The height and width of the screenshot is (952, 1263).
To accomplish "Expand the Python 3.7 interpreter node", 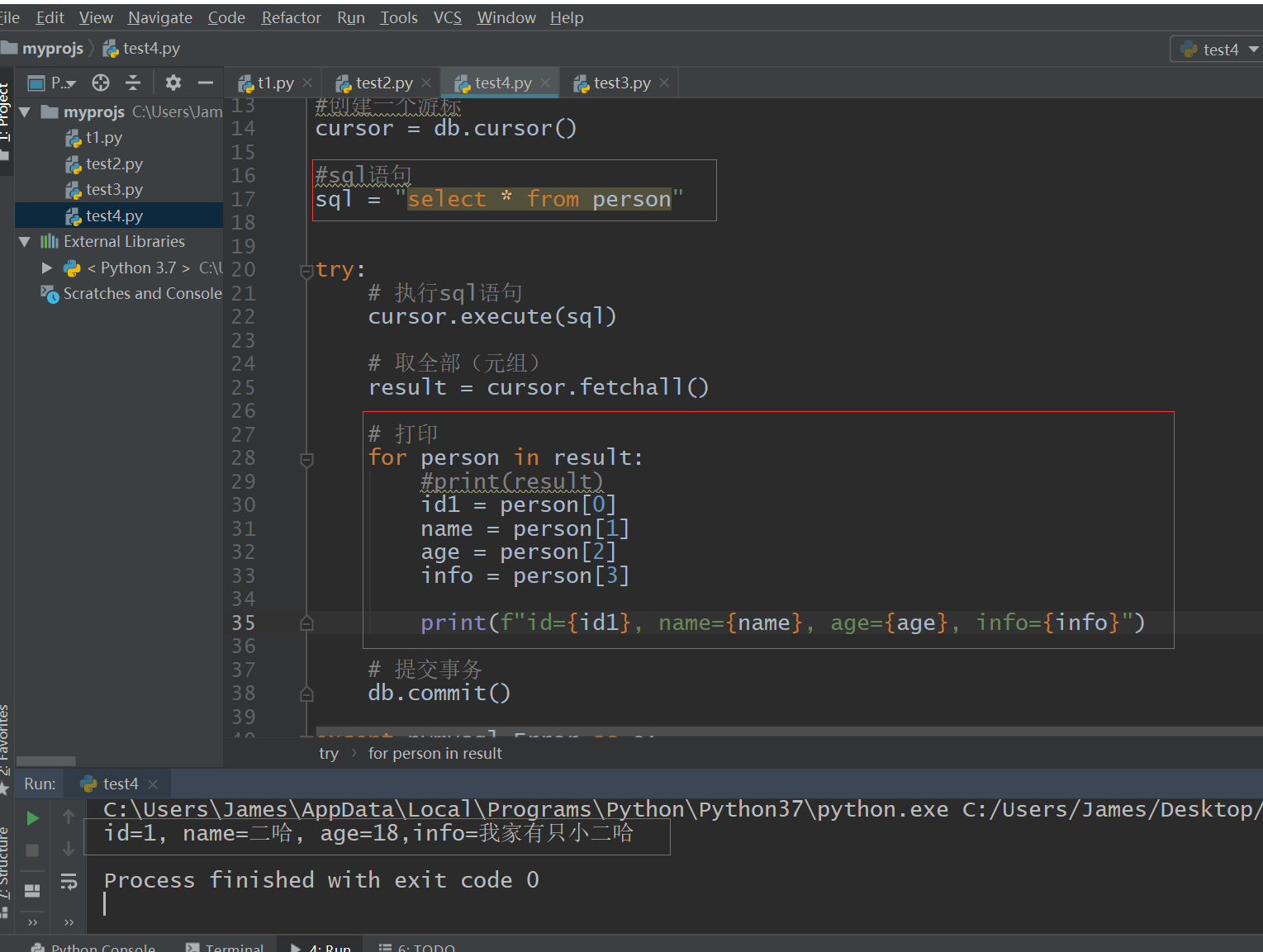I will pos(46,268).
